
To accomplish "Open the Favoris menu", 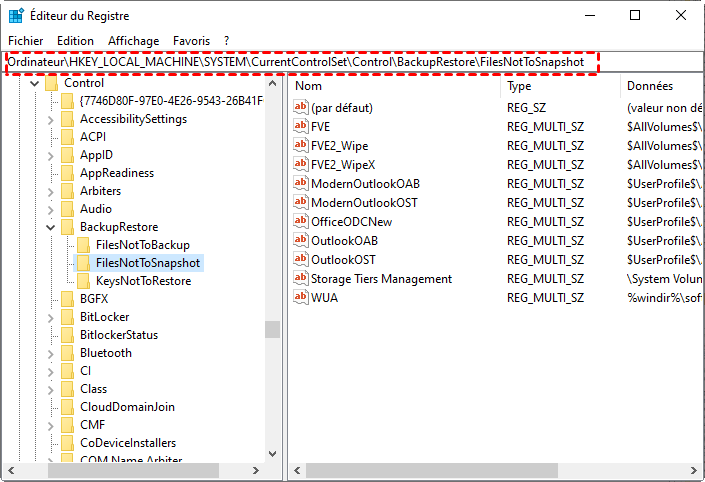I will point(192,41).
